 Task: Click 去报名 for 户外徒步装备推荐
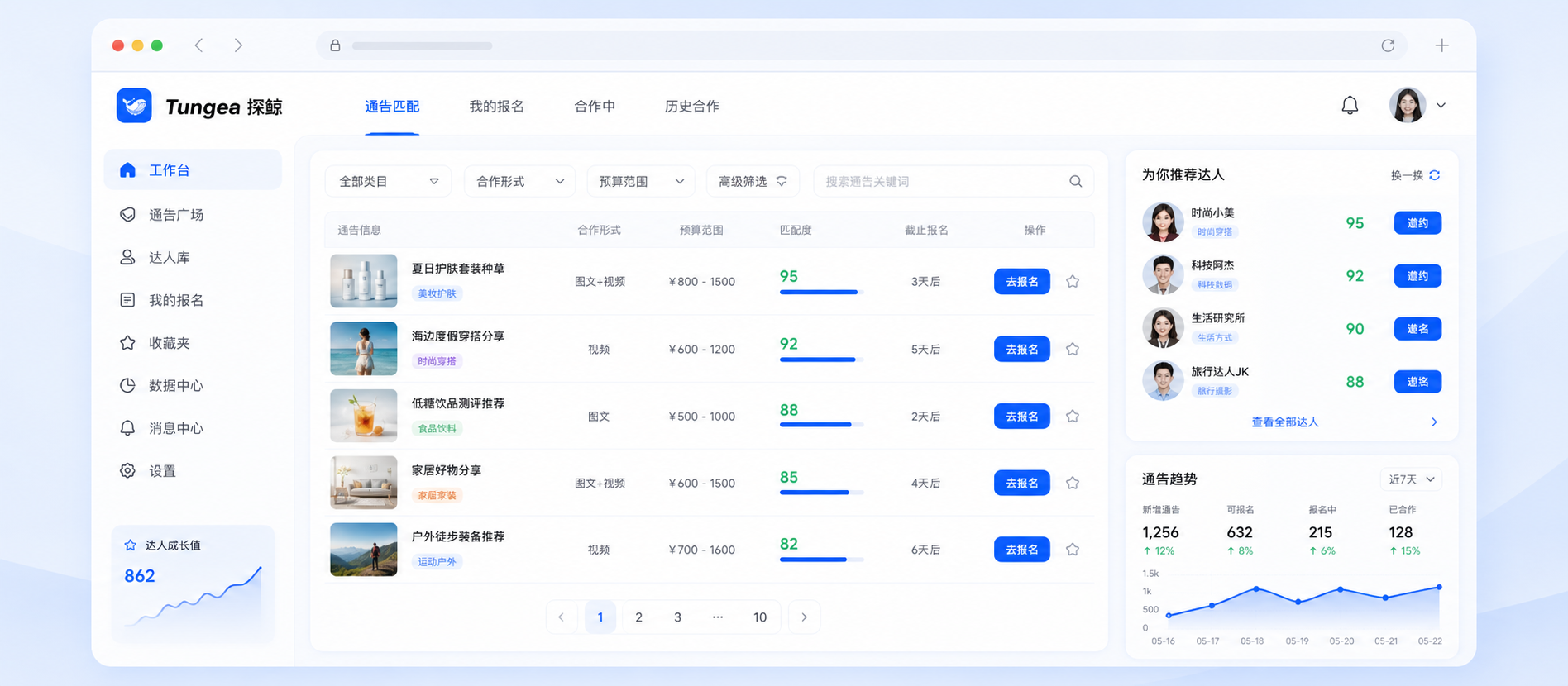coord(1022,549)
